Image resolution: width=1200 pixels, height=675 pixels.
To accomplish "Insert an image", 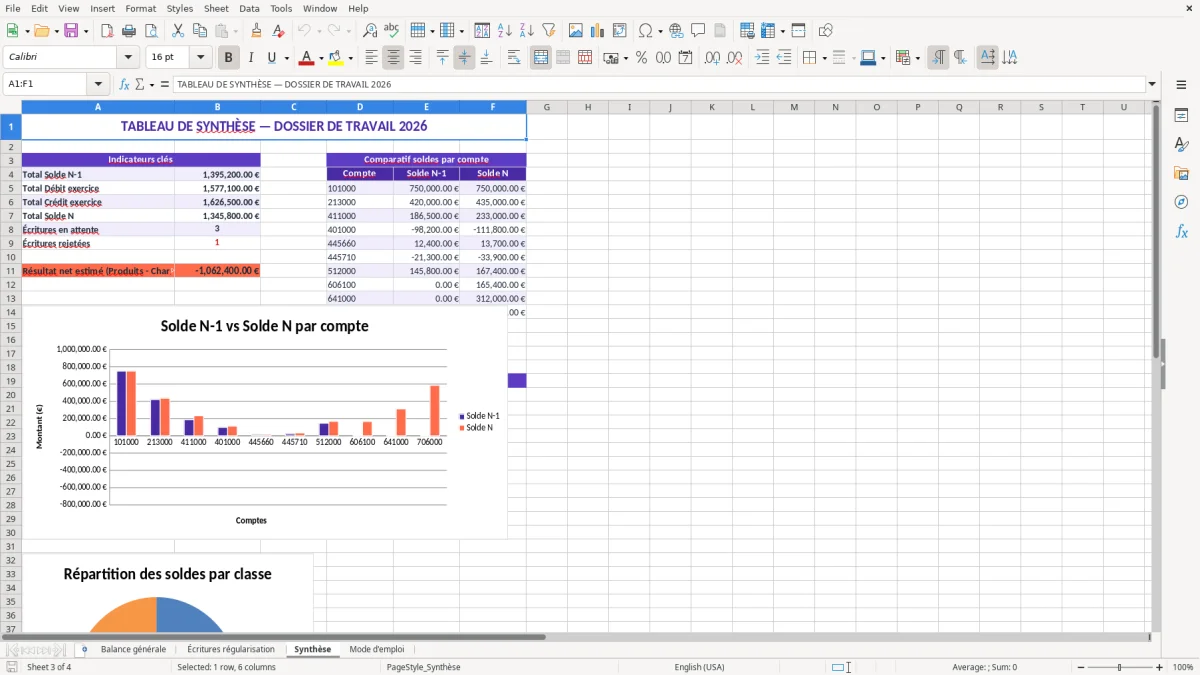I will [576, 31].
